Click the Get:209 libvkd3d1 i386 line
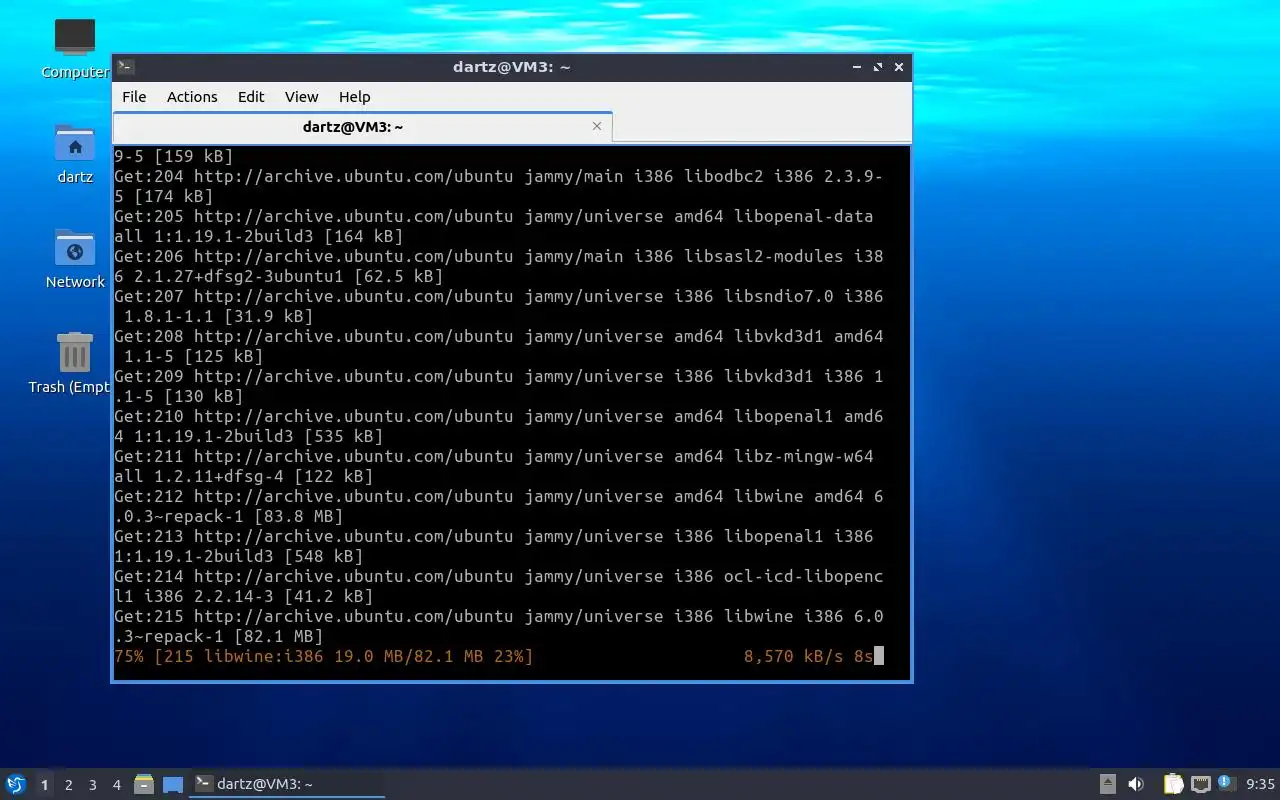The image size is (1280, 800). point(499,386)
